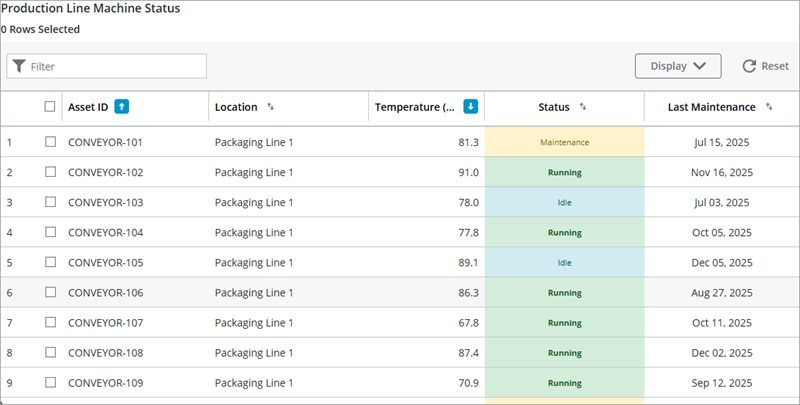Viewport: 800px width, 405px height.
Task: Click the date Oct 05, 2025
Action: tap(721, 233)
